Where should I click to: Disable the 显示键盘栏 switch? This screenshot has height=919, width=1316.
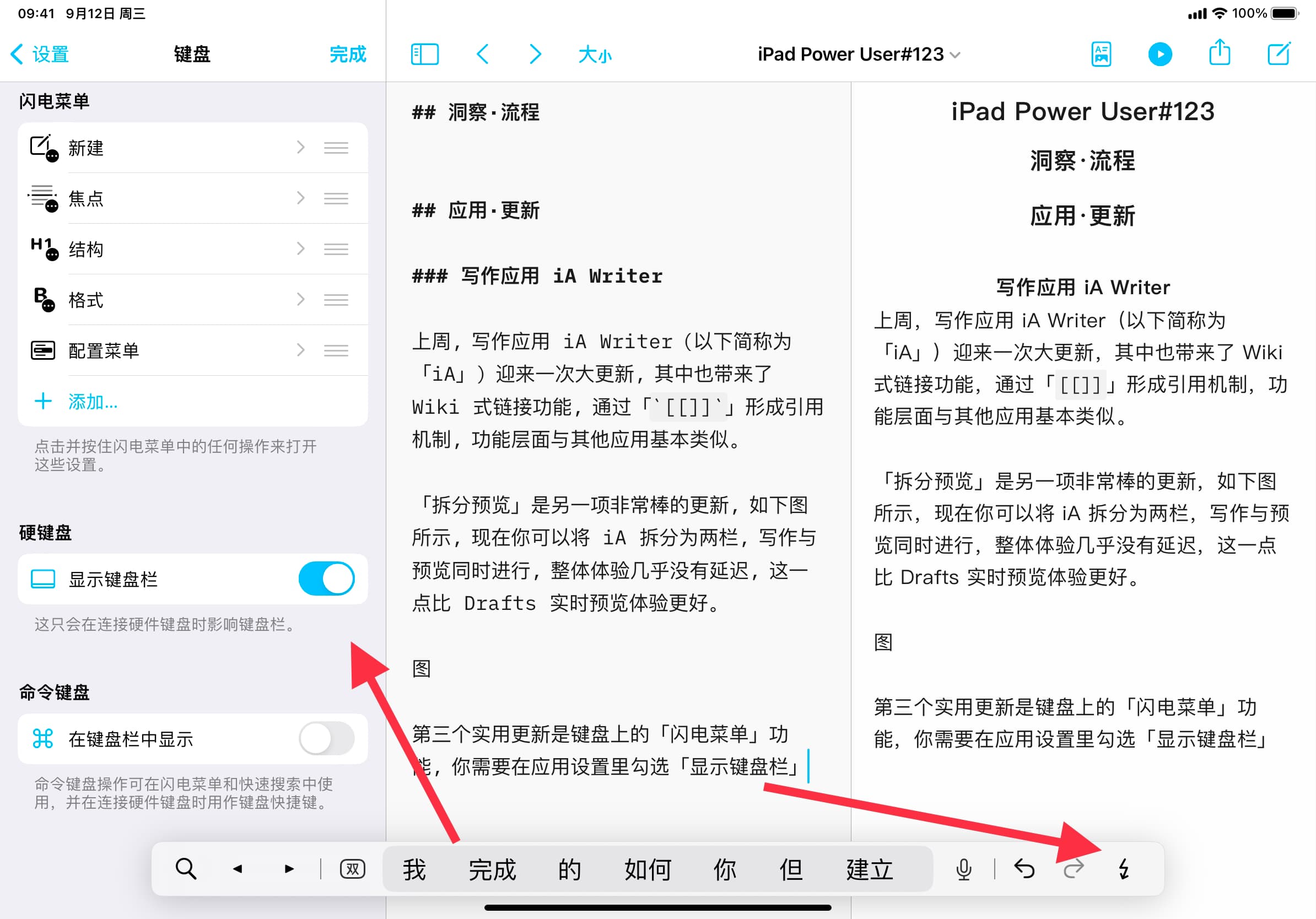click(x=326, y=579)
